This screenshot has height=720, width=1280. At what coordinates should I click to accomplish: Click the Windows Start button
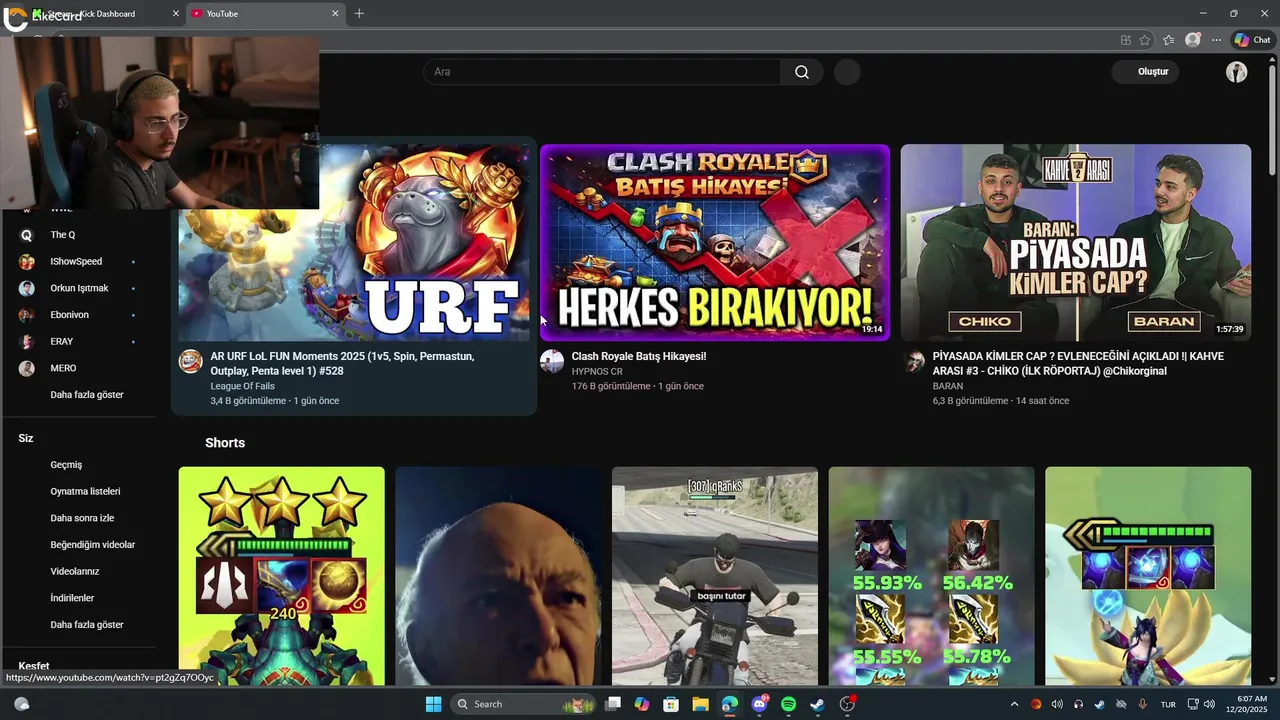click(x=433, y=704)
